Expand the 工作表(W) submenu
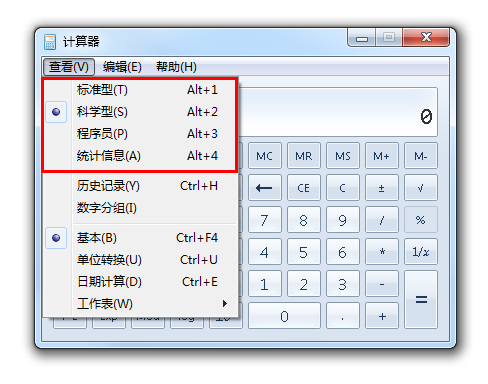This screenshot has height=384, width=488. [141, 304]
